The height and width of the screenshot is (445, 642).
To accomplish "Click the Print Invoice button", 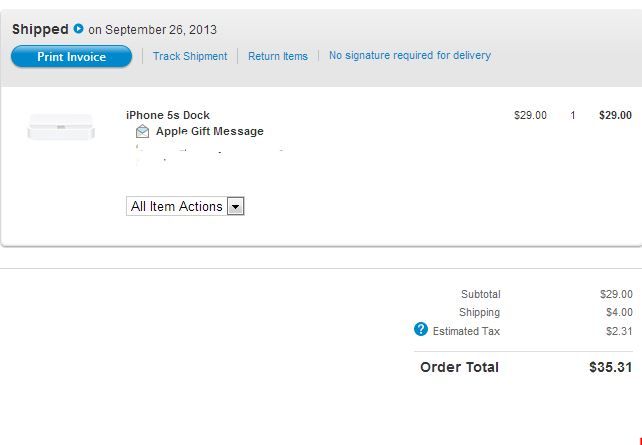I will [x=71, y=56].
